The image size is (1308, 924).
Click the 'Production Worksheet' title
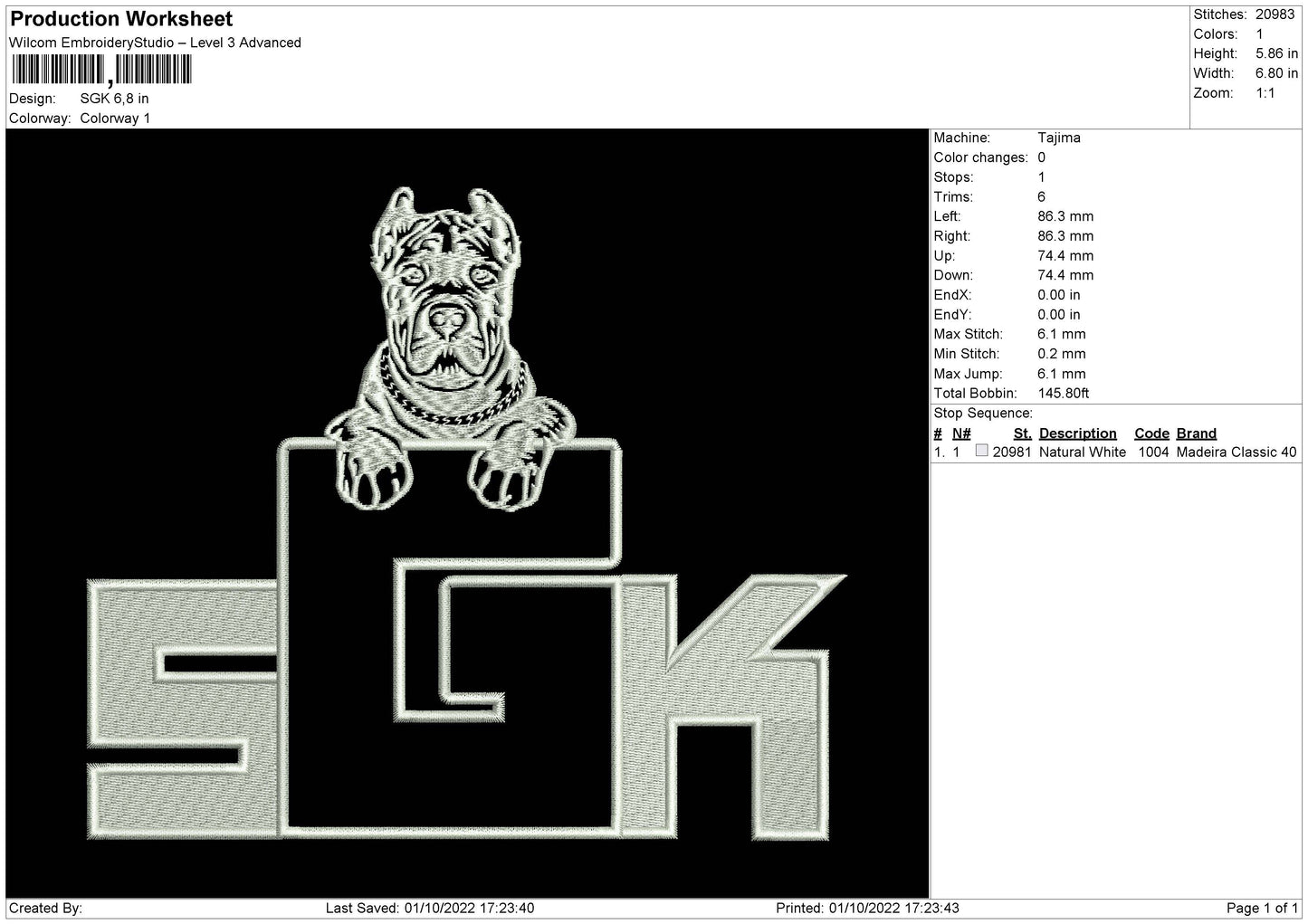pyautogui.click(x=121, y=19)
